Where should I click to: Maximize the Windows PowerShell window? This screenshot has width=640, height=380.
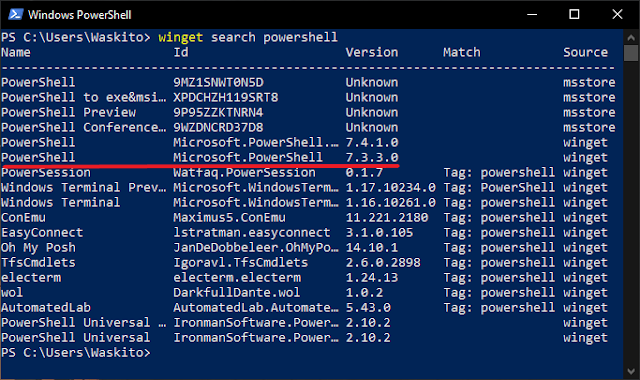tap(574, 15)
